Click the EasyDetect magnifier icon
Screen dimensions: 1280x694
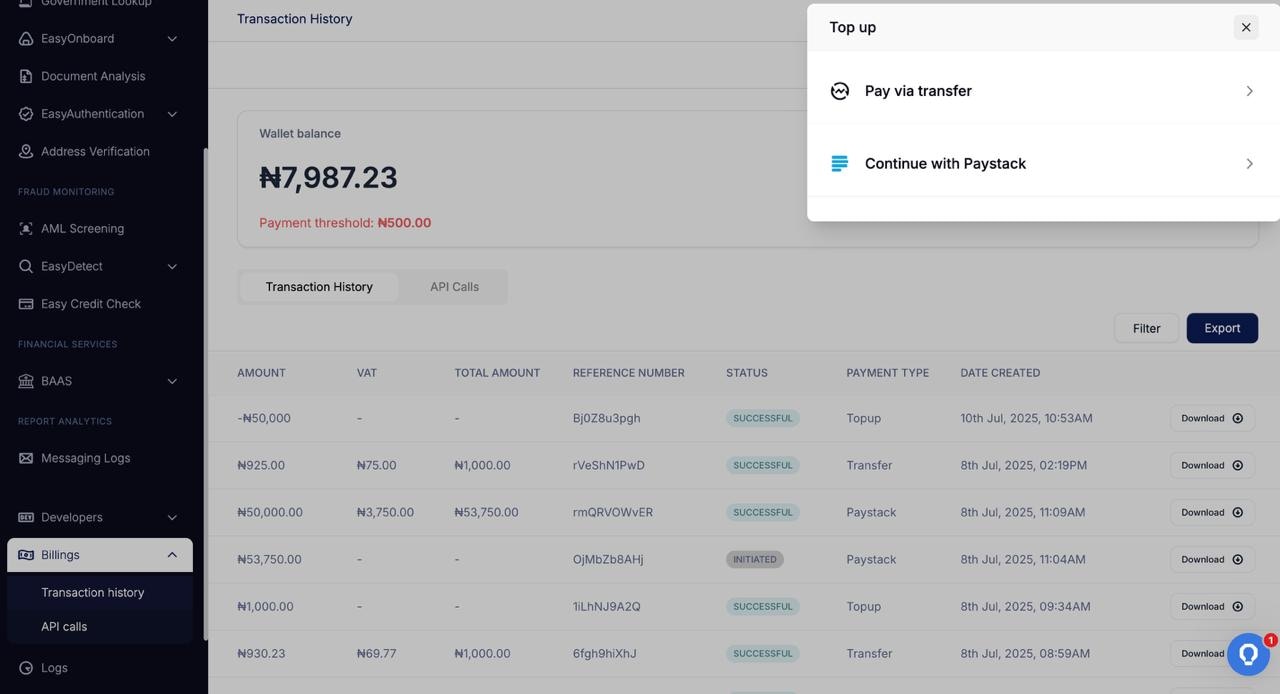[x=25, y=266]
